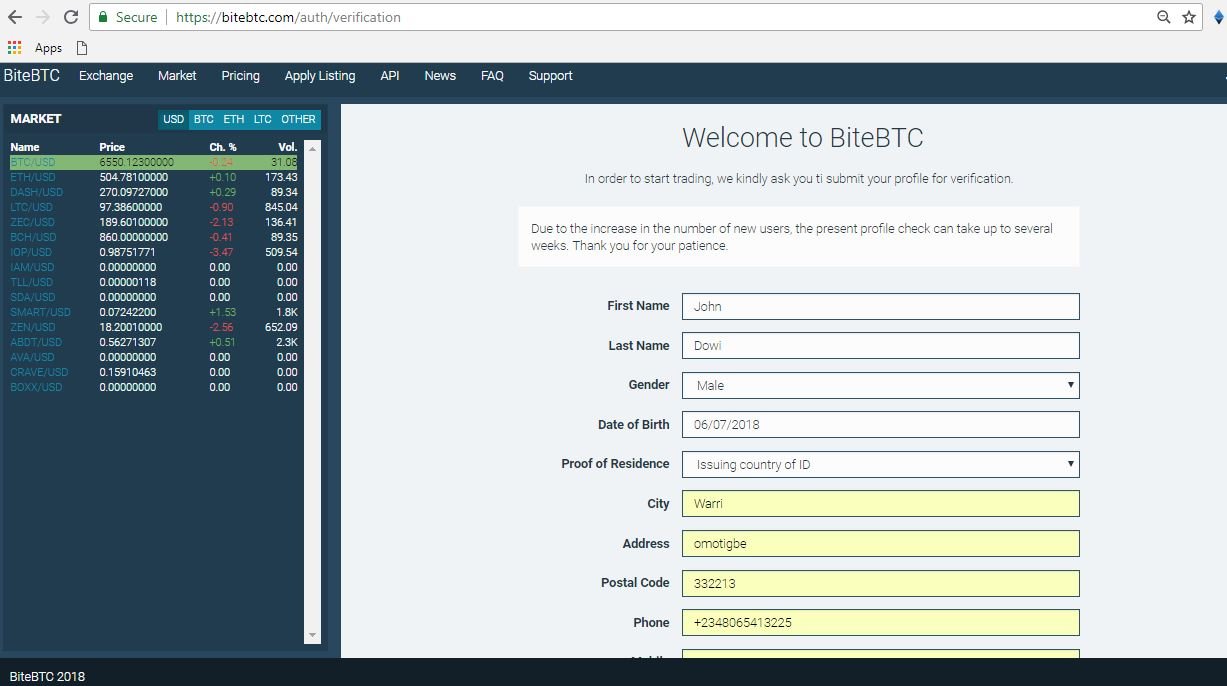
Task: Click the City field containing Warri
Action: (881, 504)
